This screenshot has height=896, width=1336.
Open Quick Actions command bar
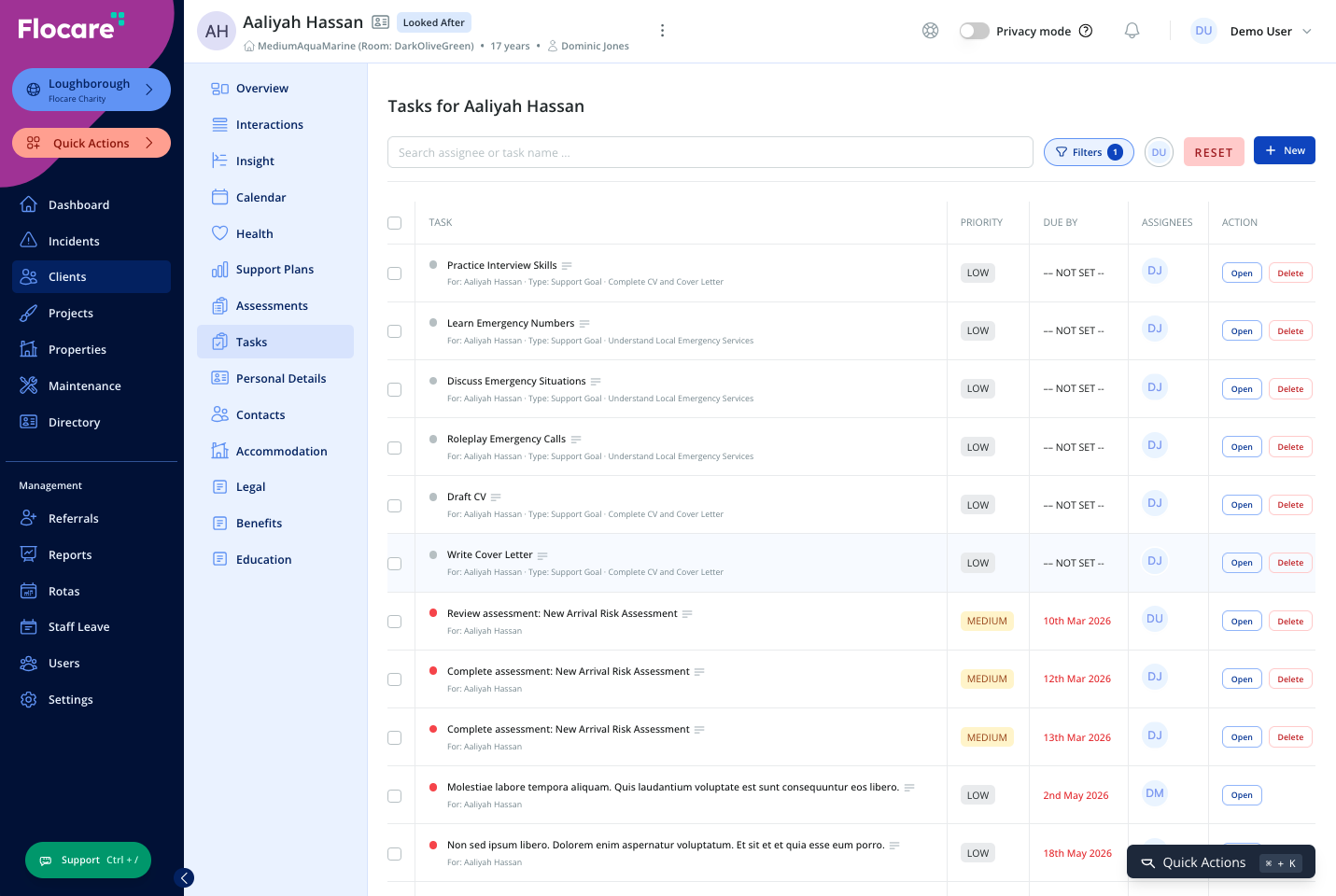pyautogui.click(x=1221, y=862)
